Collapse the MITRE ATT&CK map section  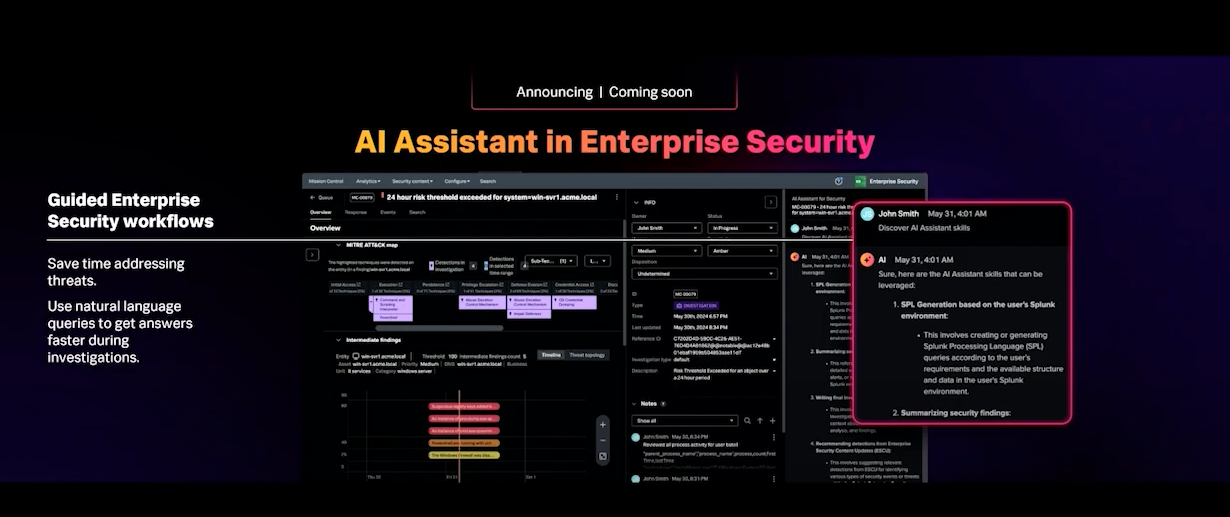[x=337, y=244]
